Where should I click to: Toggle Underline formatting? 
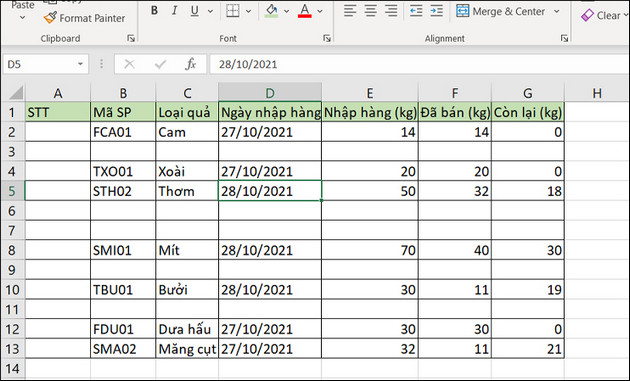(x=194, y=11)
